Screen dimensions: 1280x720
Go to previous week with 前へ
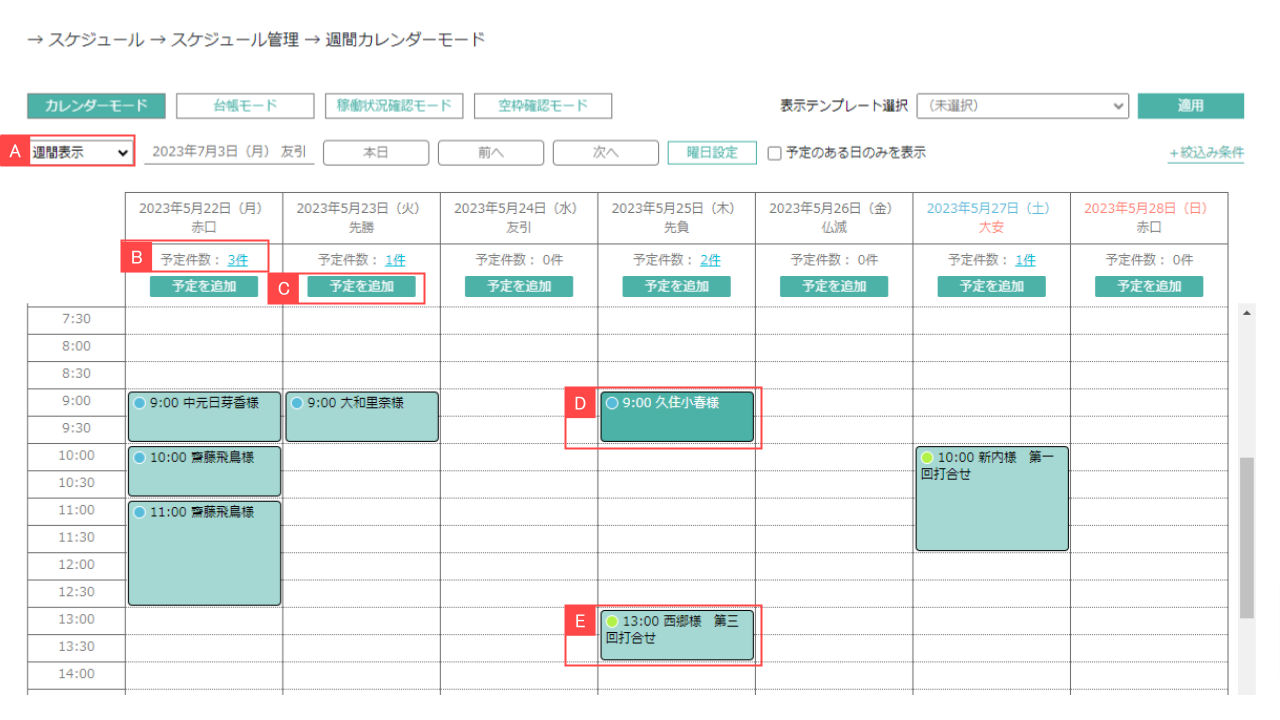(490, 152)
